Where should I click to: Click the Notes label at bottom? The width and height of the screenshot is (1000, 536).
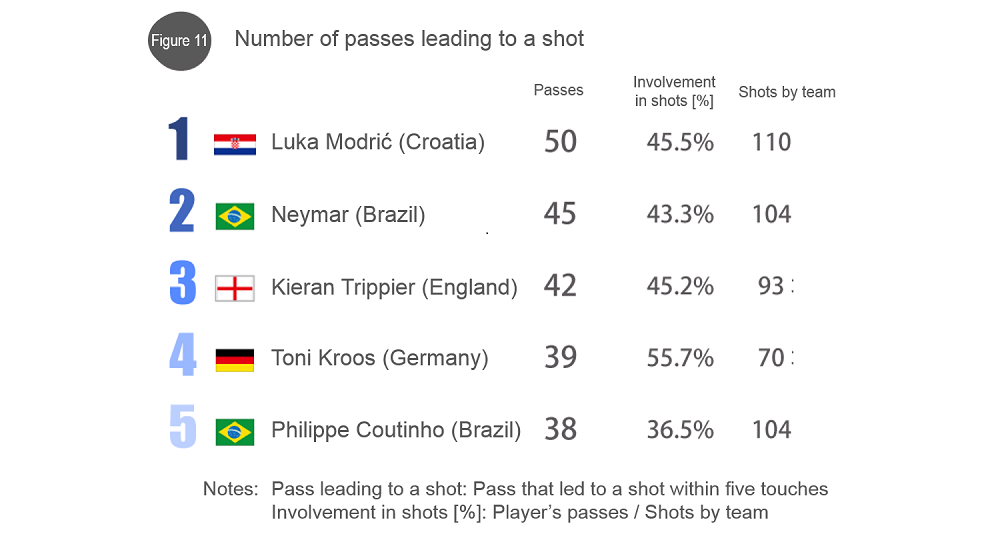(230, 489)
